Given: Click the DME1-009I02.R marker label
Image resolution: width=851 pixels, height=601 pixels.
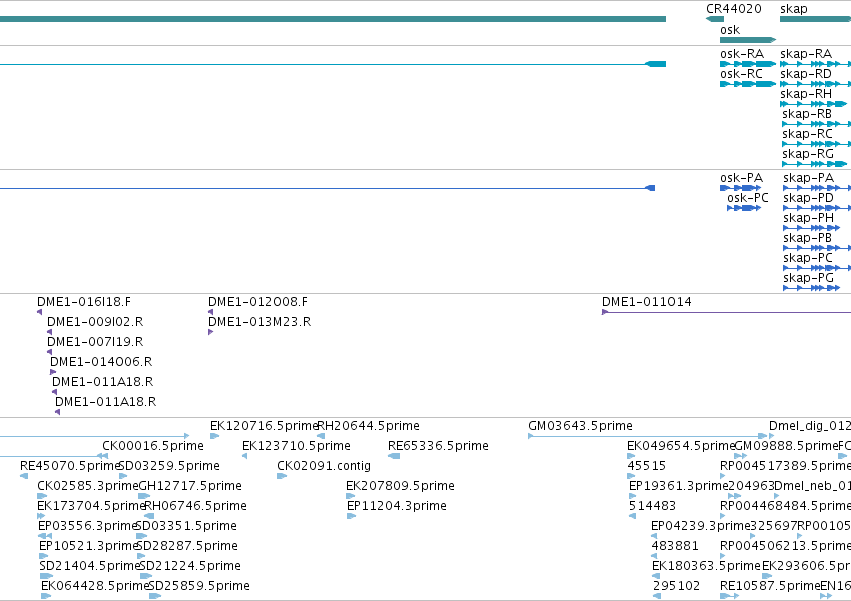Looking at the screenshot, I should click(95, 322).
